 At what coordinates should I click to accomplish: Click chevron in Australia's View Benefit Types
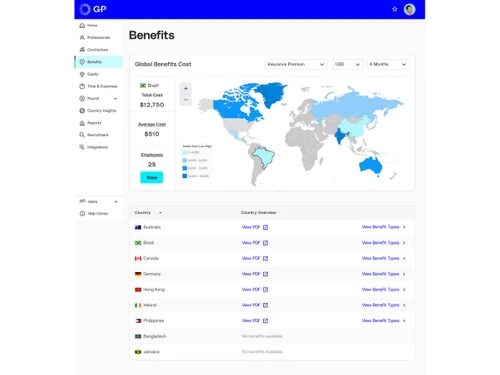(x=404, y=227)
